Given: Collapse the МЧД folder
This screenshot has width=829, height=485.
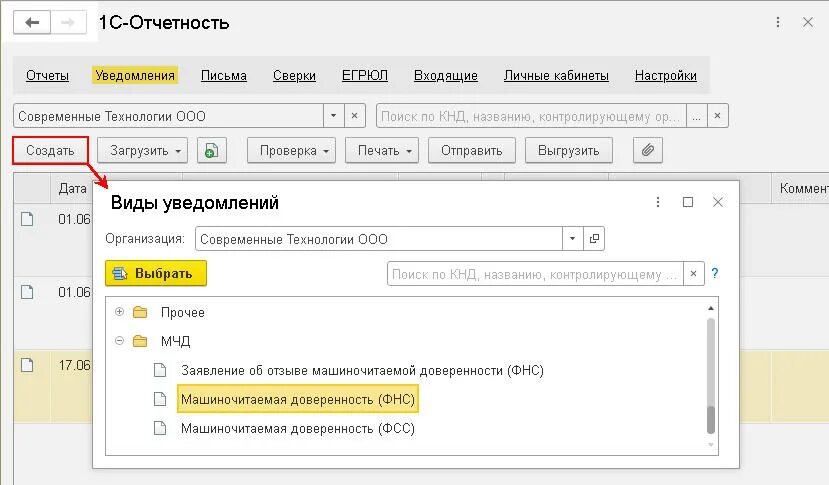Looking at the screenshot, I should 119,341.
